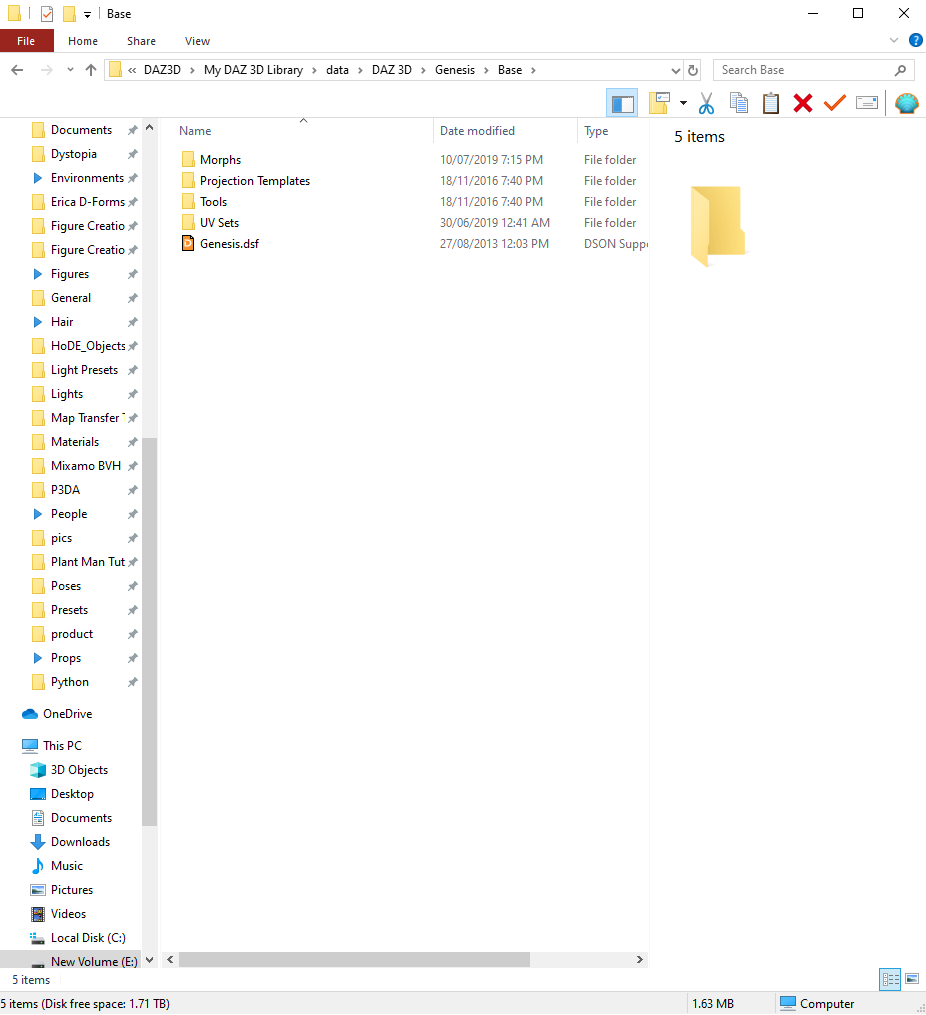
Task: Open the chevron dropdown after Genesis breadcrumb
Action: coord(486,70)
